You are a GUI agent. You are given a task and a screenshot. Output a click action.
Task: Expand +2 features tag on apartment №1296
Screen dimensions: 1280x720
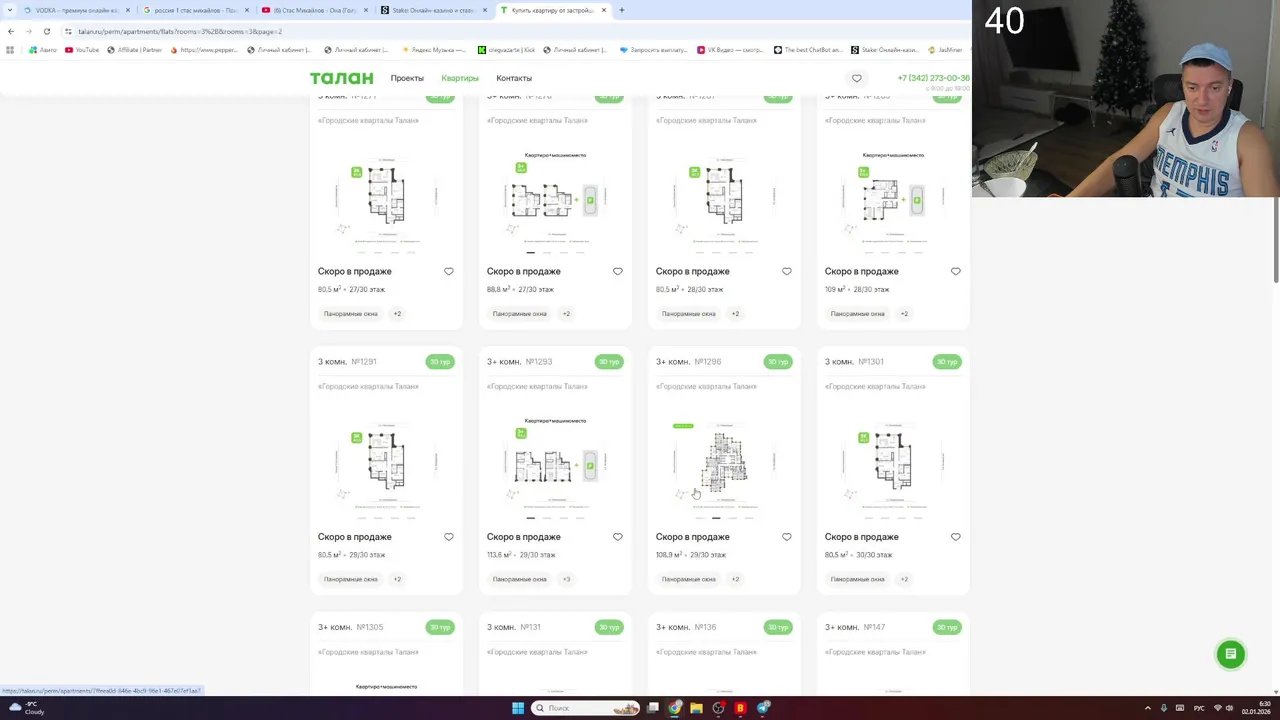pyautogui.click(x=735, y=579)
